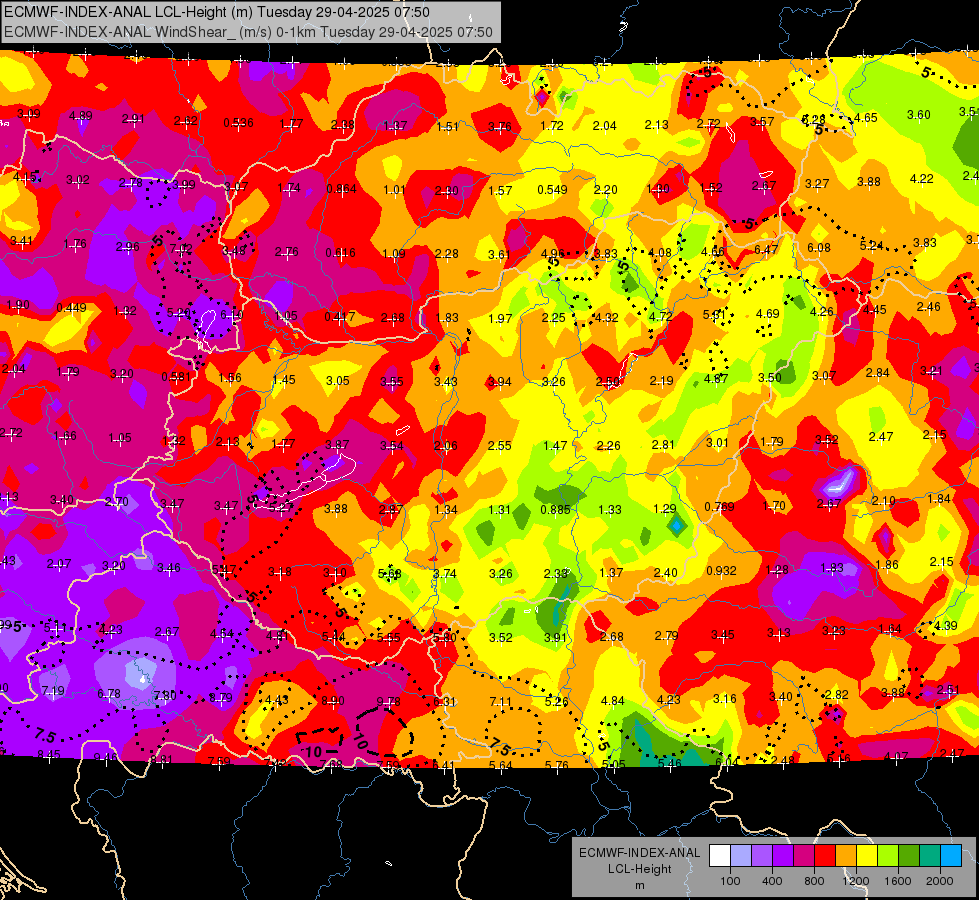Click the WindShear 0-1km title line
The width and height of the screenshot is (979, 900).
pyautogui.click(x=248, y=32)
